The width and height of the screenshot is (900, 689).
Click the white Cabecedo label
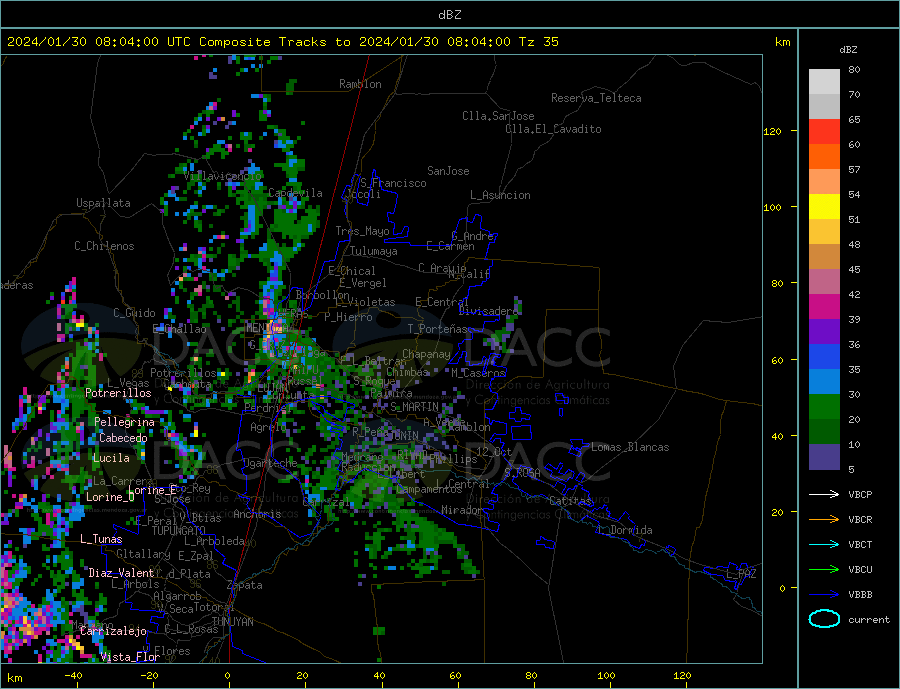click(123, 438)
